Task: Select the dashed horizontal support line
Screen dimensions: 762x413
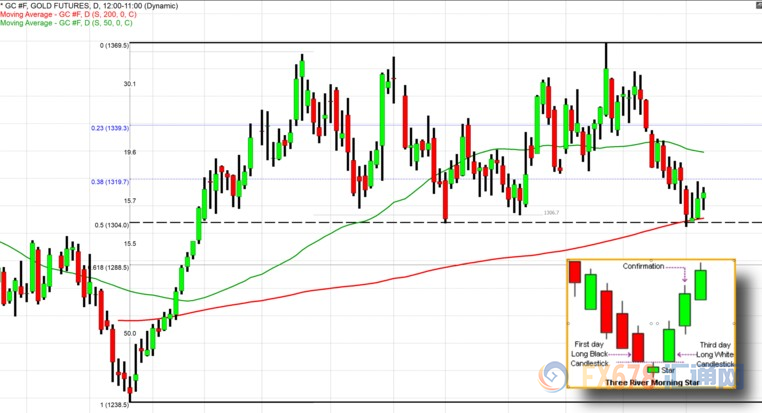Action: pos(400,221)
